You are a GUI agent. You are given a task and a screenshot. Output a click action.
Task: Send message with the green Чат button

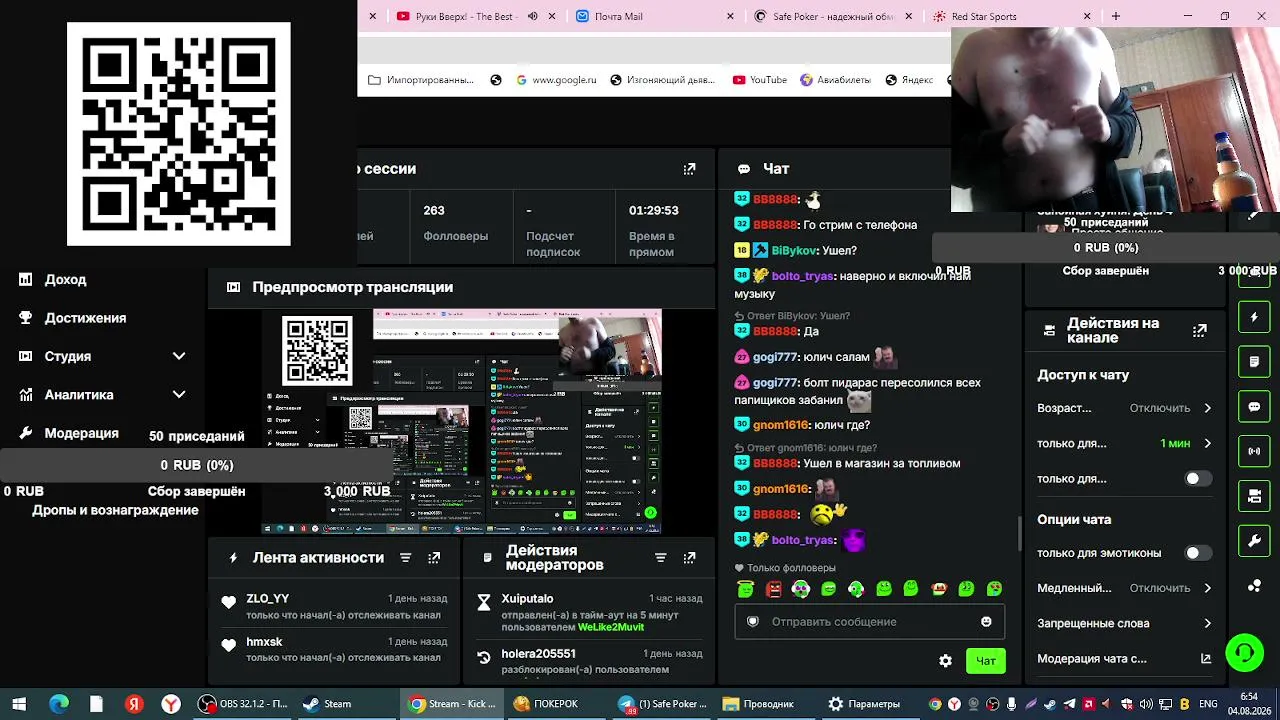(x=986, y=661)
